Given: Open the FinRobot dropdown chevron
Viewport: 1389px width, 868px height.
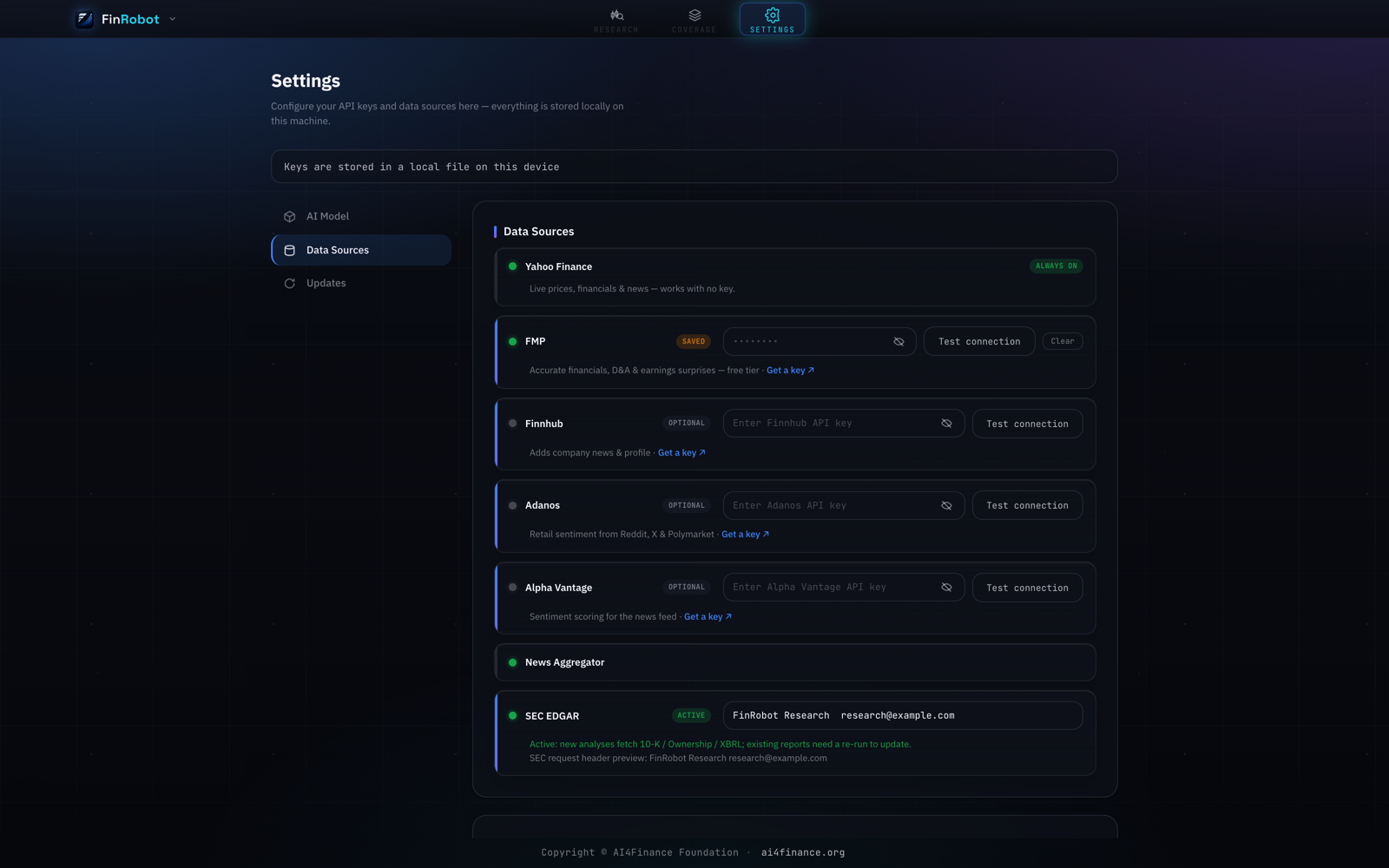Looking at the screenshot, I should click(172, 19).
